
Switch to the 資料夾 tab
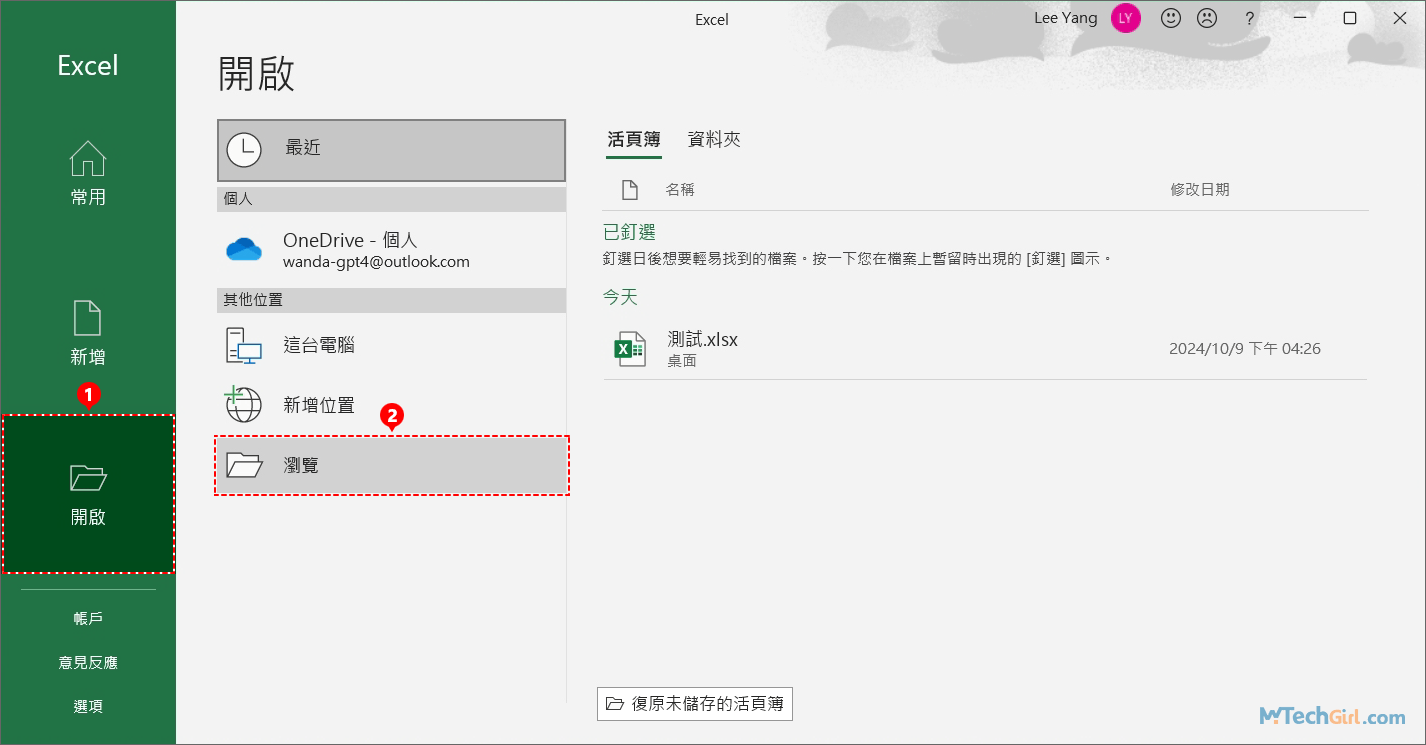(714, 140)
